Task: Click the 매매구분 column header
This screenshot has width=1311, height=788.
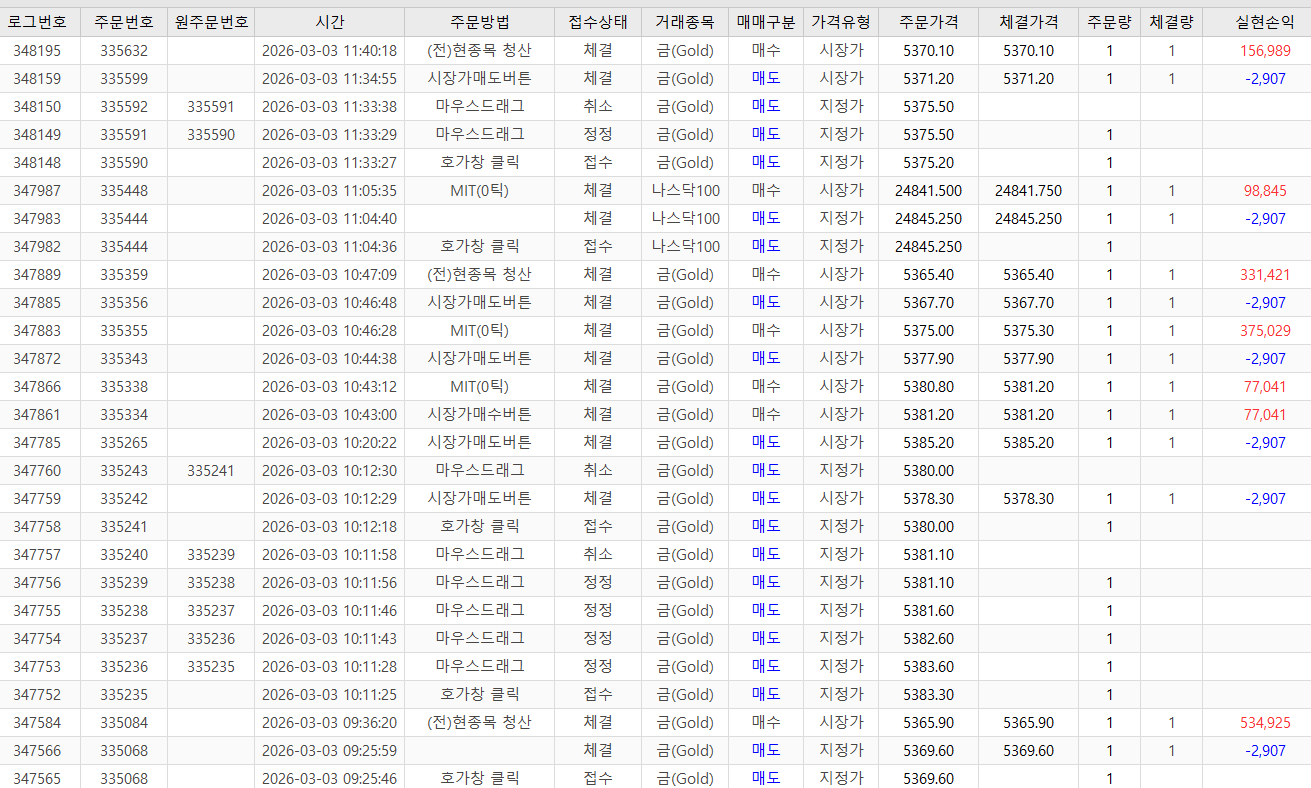Action: coord(766,21)
